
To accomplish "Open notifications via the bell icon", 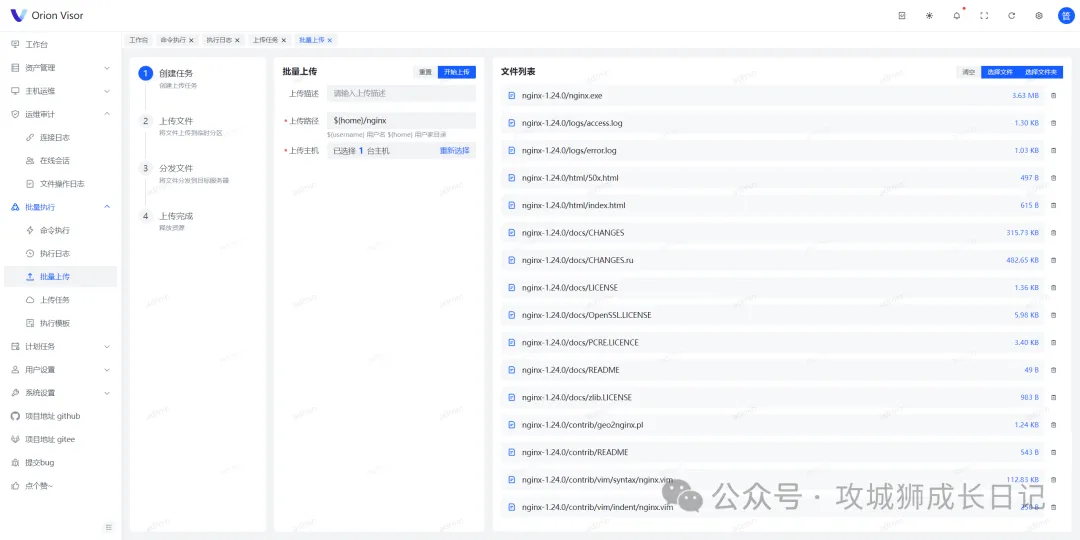I will 956,16.
